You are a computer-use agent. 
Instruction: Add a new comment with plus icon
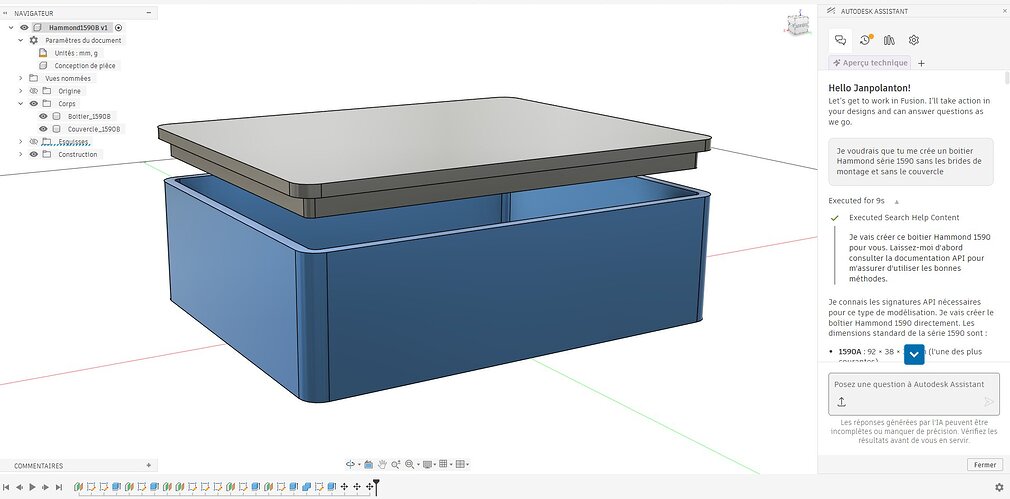coord(149,465)
